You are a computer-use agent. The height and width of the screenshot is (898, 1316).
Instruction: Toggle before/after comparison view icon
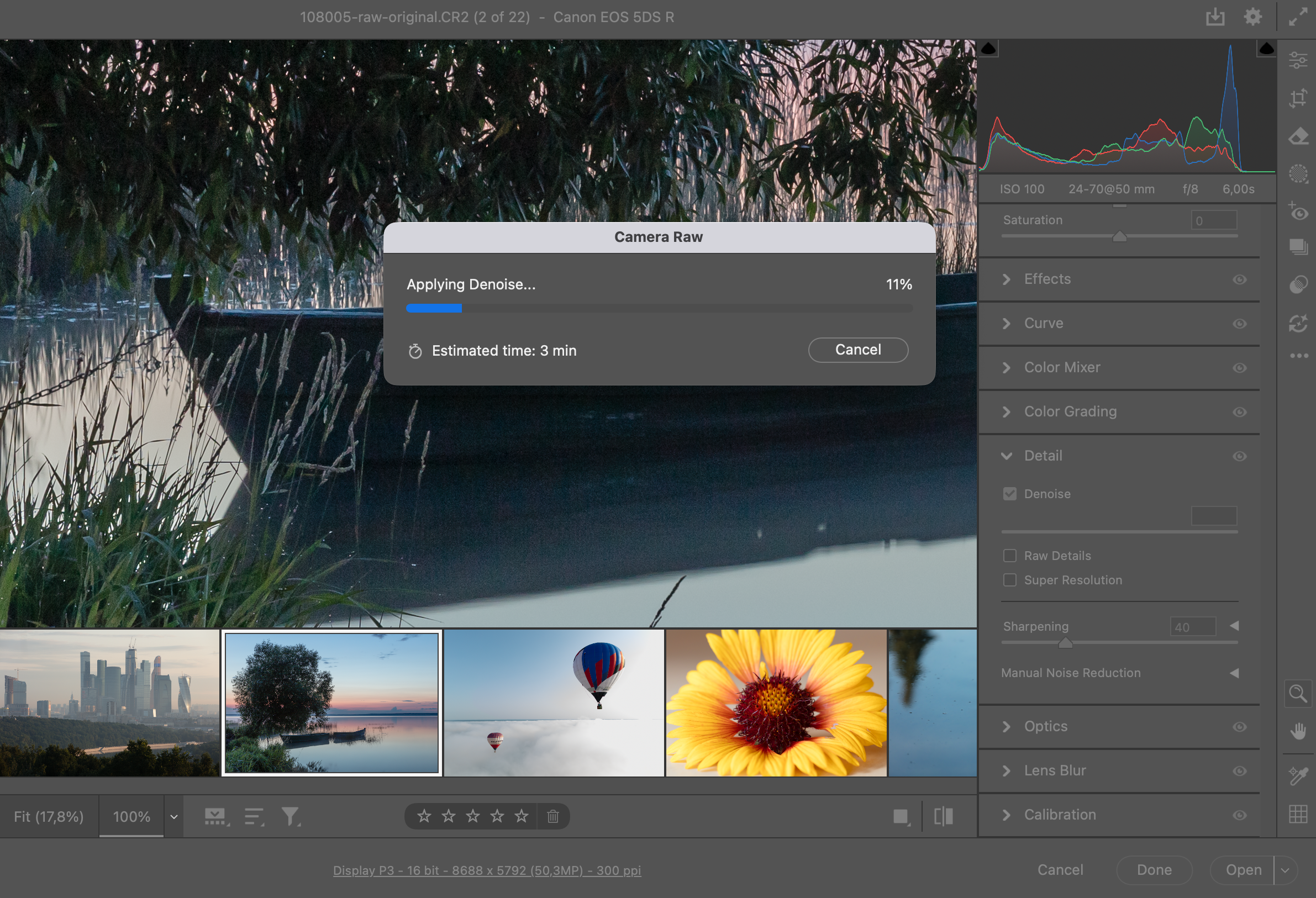(x=944, y=816)
